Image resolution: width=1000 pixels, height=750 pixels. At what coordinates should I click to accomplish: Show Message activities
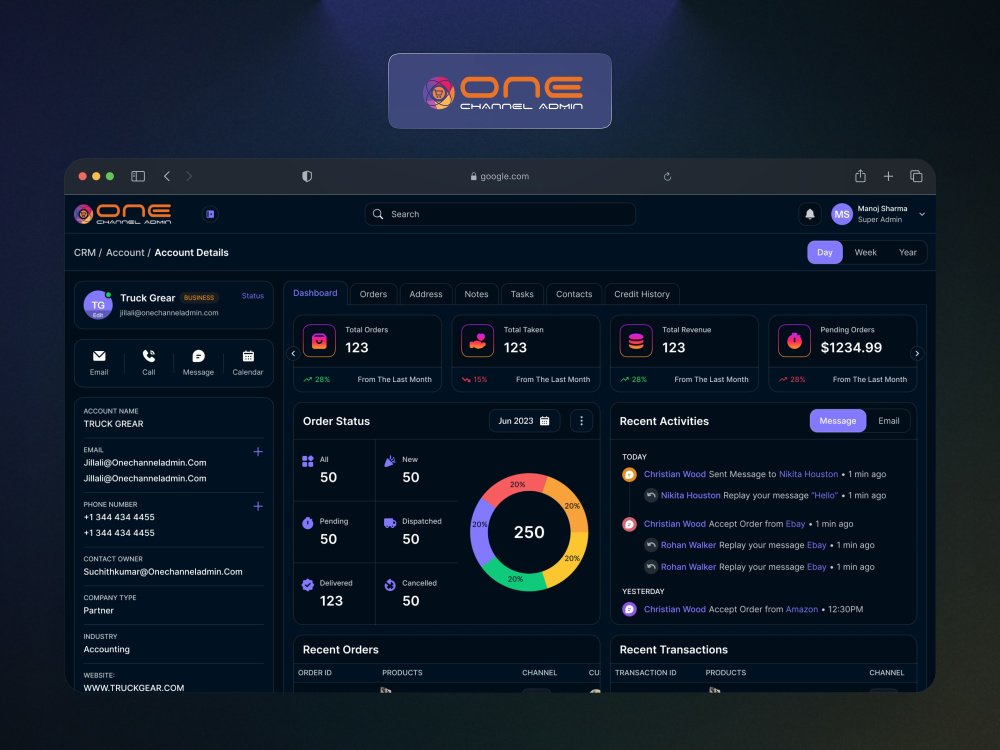(837, 421)
